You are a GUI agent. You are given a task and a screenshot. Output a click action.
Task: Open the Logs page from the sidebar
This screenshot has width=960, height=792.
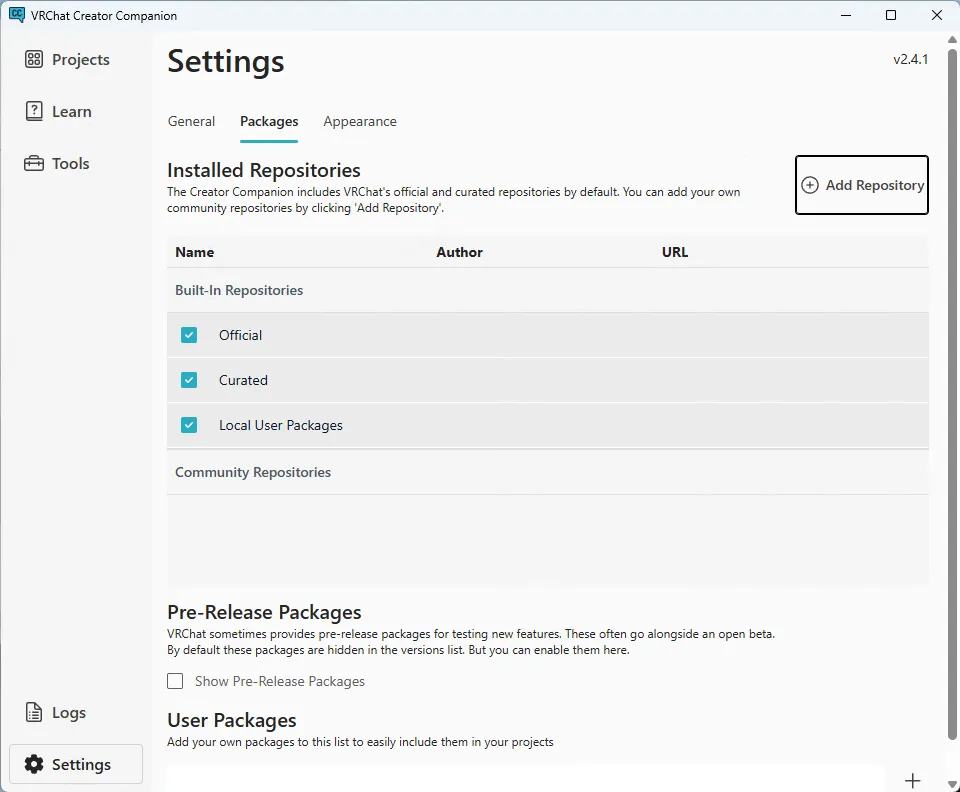pos(56,712)
